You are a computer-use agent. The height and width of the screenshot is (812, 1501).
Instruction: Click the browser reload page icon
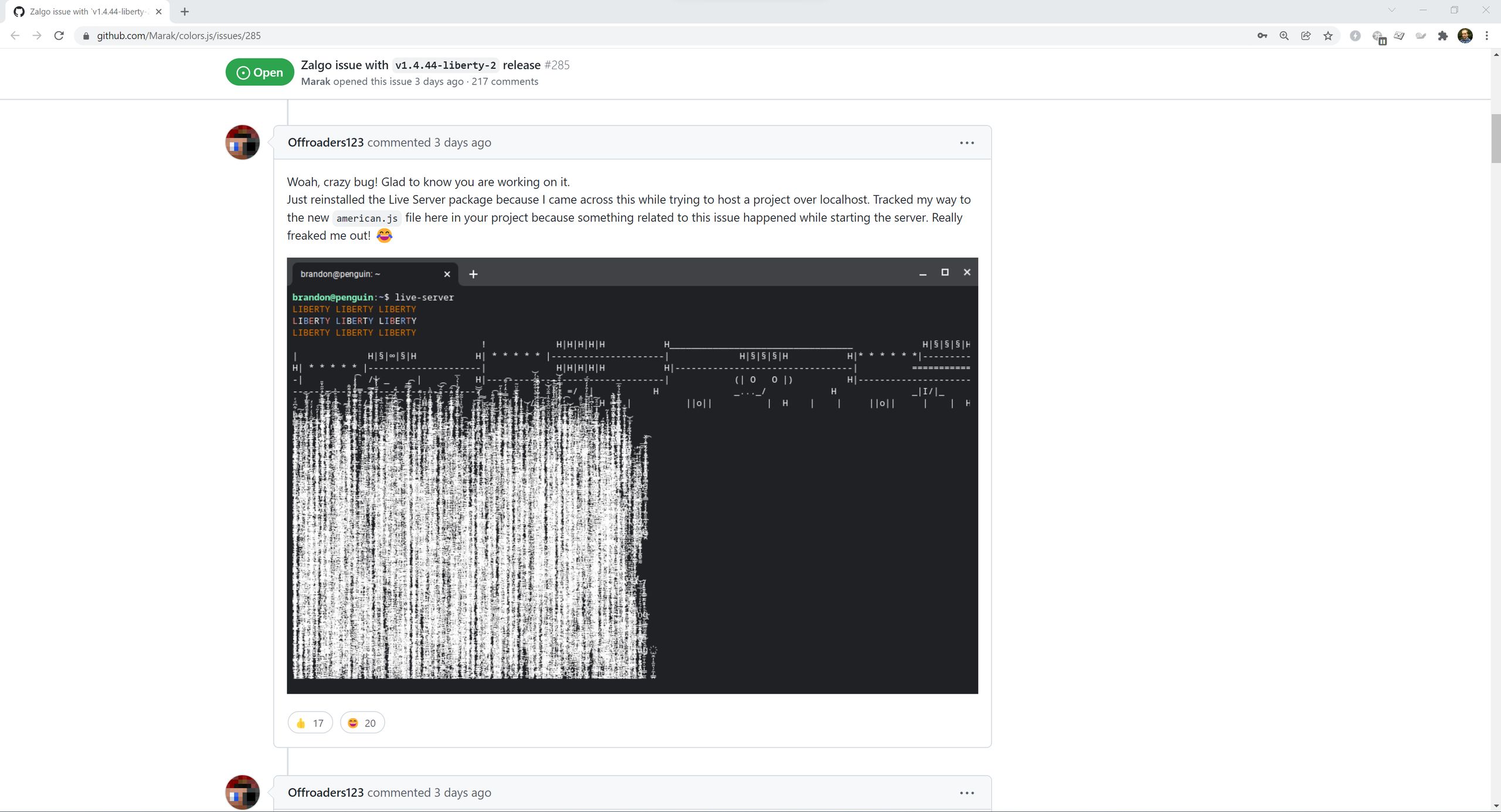click(x=59, y=36)
